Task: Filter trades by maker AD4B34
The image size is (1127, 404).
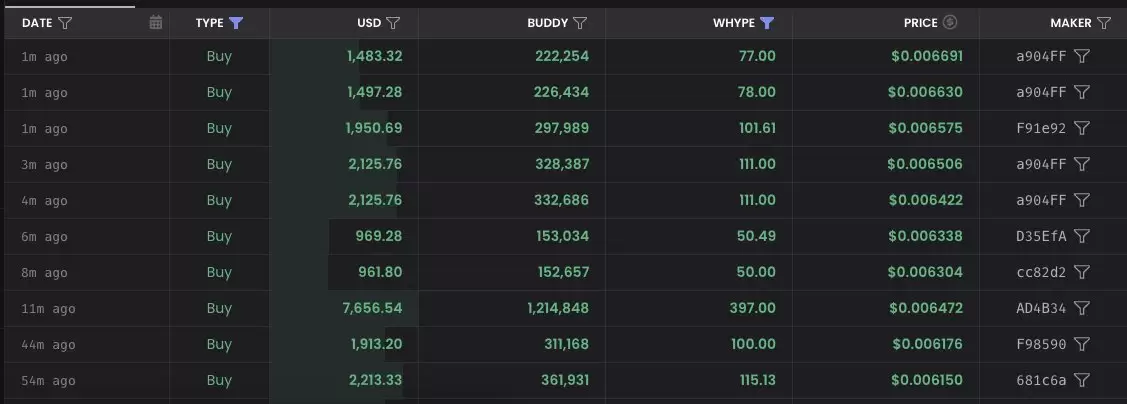Action: coord(1082,308)
